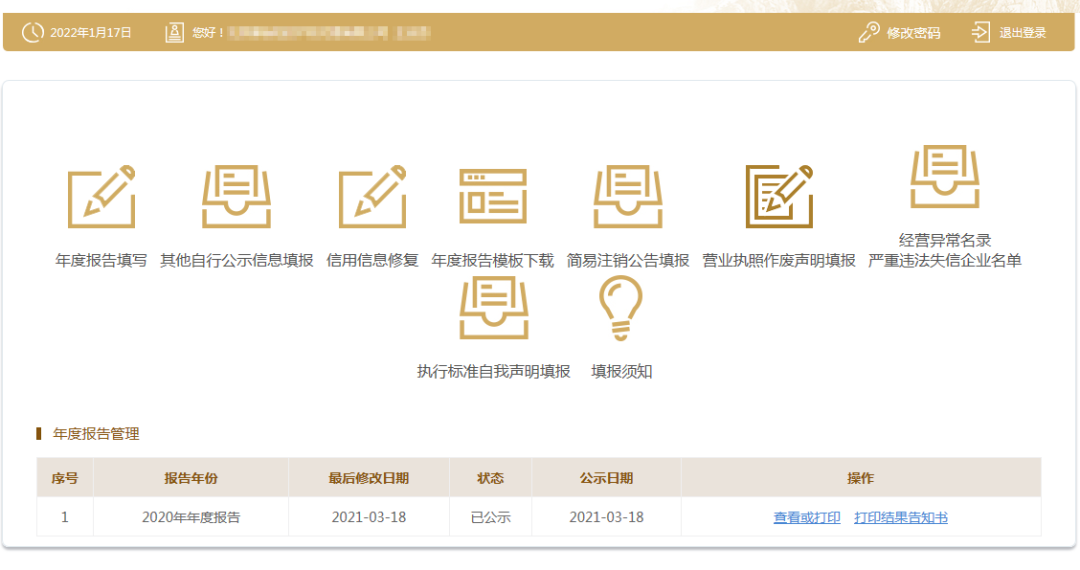
Task: Click the clock icon beside the date
Action: (x=33, y=33)
